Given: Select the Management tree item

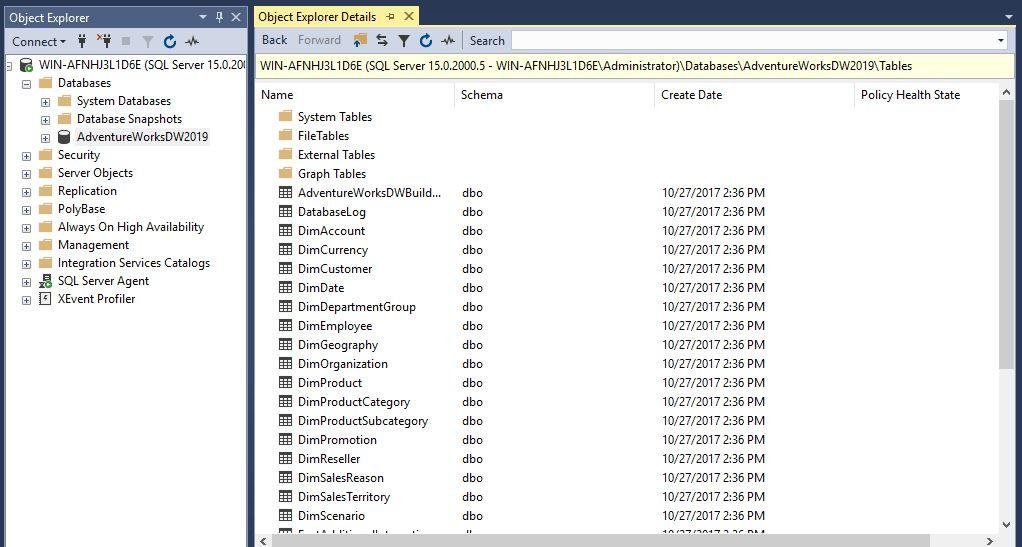Looking at the screenshot, I should pyautogui.click(x=93, y=245).
